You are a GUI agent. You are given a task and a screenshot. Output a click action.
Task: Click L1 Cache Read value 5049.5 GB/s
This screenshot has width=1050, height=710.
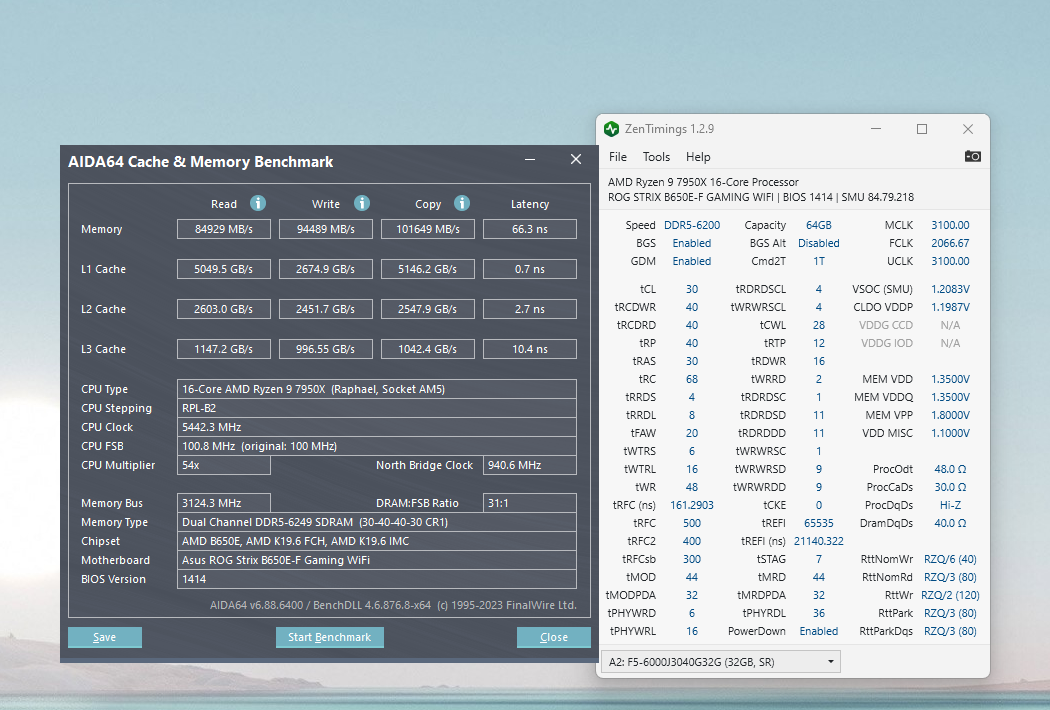[x=224, y=269]
